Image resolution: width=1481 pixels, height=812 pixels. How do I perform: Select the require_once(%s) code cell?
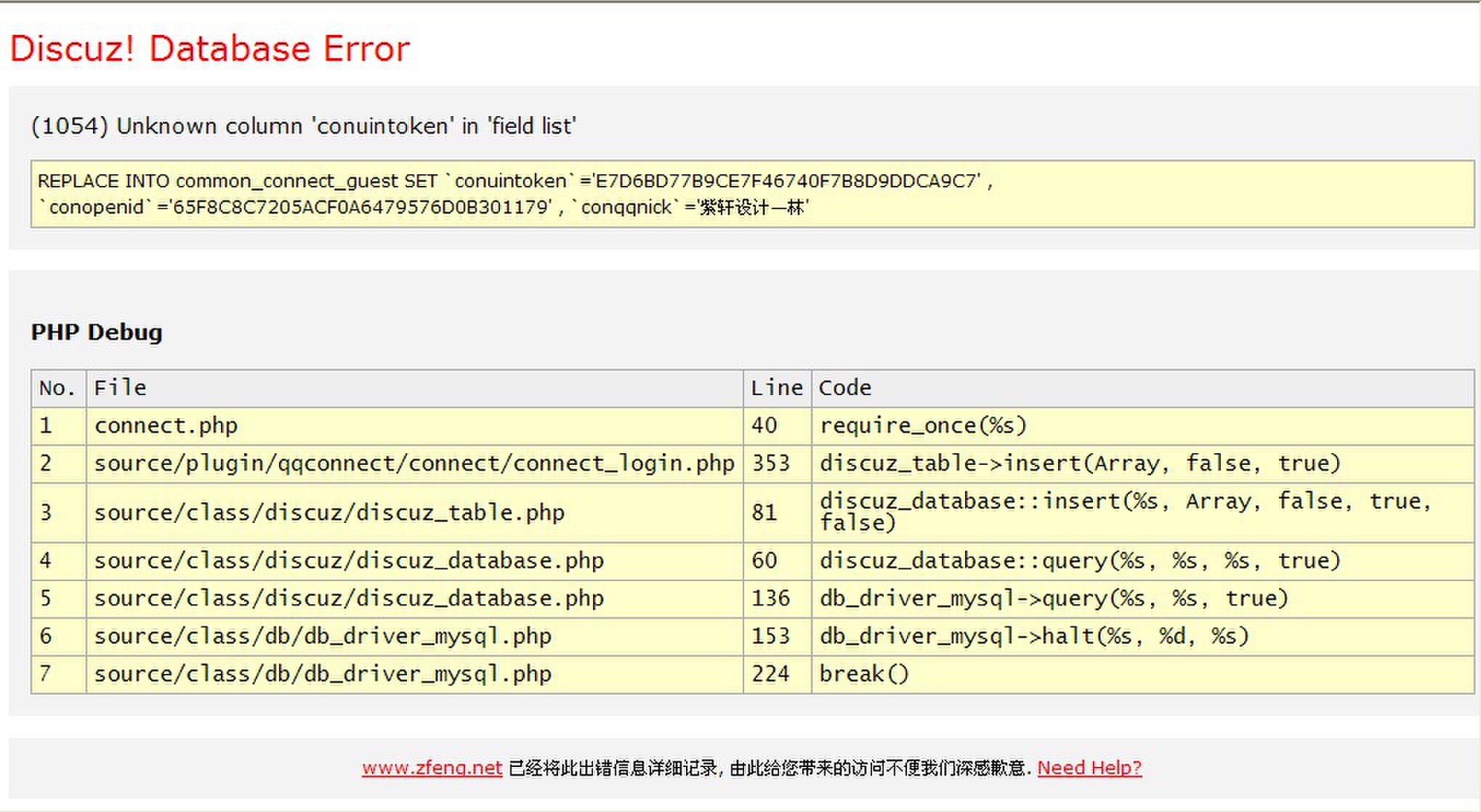pyautogui.click(x=1143, y=426)
